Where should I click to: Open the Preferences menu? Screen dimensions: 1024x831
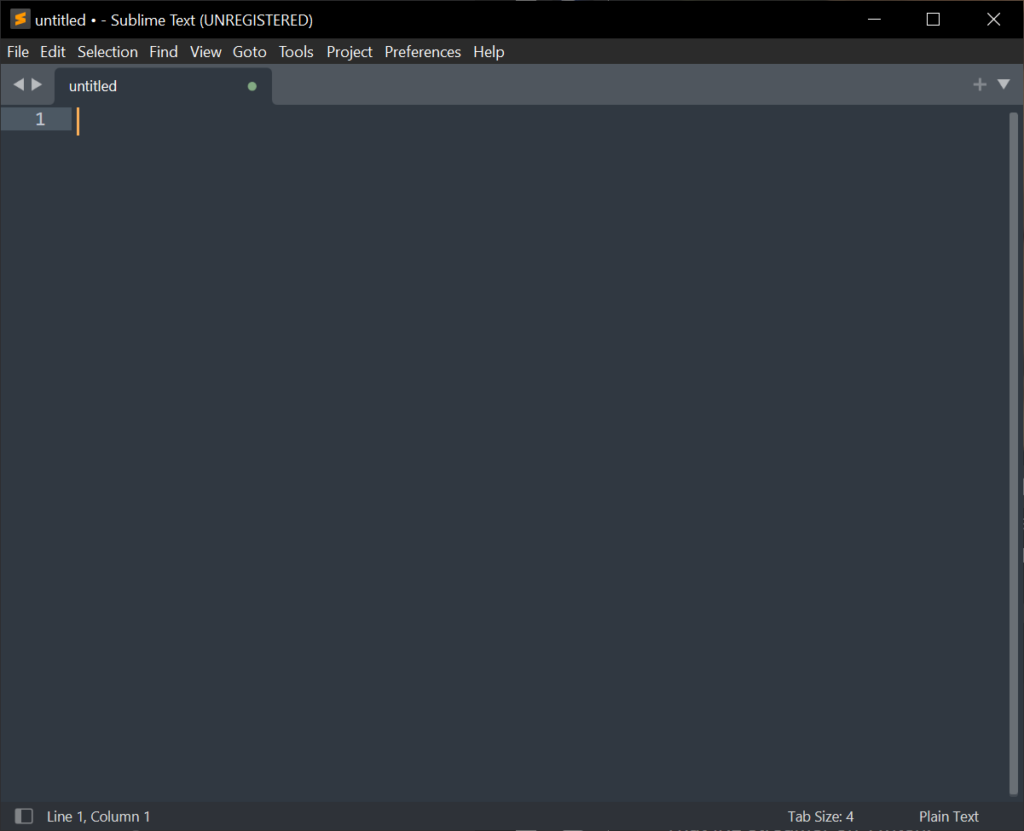point(423,52)
